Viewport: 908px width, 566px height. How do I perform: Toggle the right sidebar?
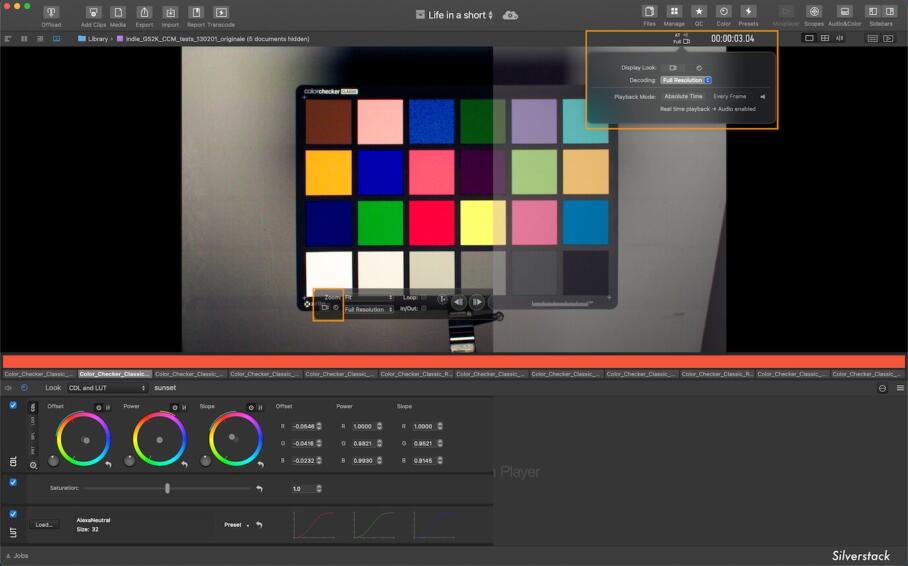890,12
